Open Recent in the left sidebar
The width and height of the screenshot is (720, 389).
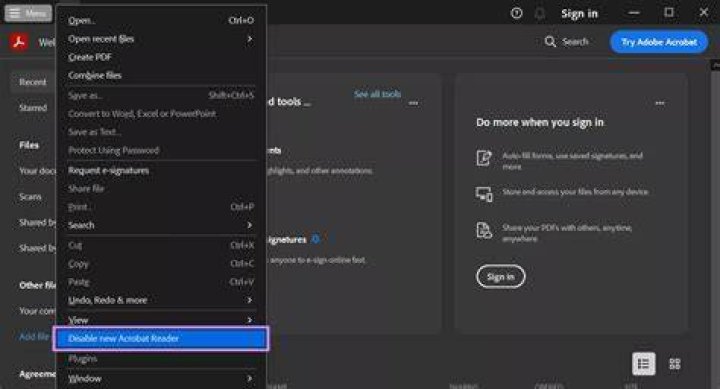click(x=33, y=82)
